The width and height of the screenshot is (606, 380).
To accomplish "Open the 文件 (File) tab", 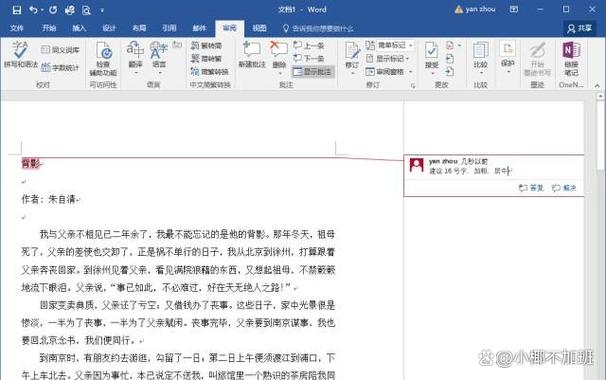I will (17, 28).
